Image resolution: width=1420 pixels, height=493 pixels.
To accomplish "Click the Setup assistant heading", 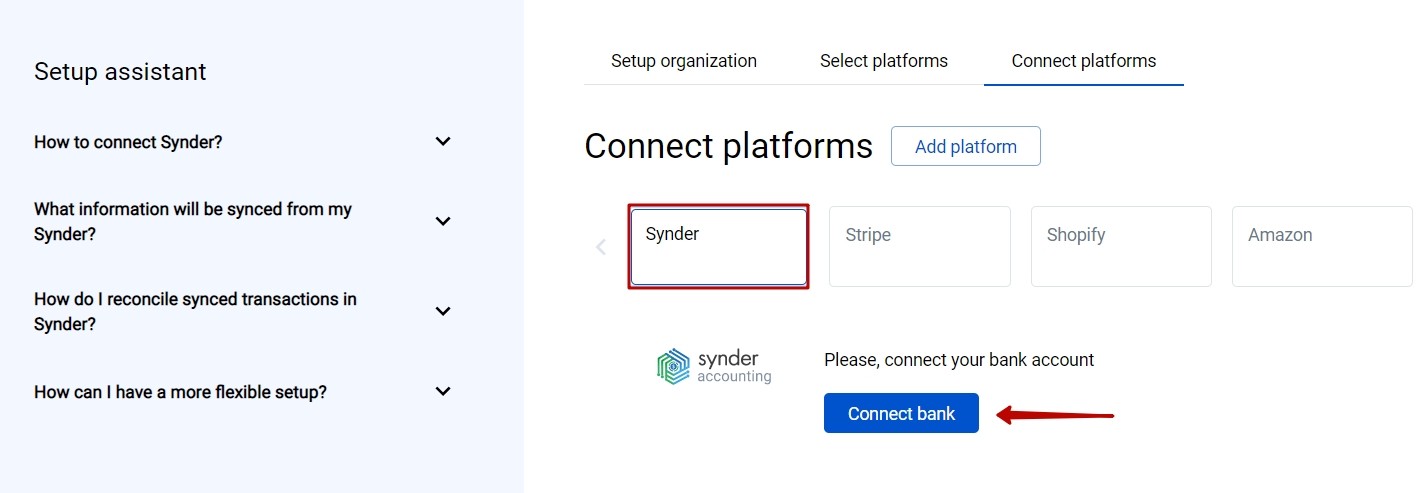I will (120, 72).
